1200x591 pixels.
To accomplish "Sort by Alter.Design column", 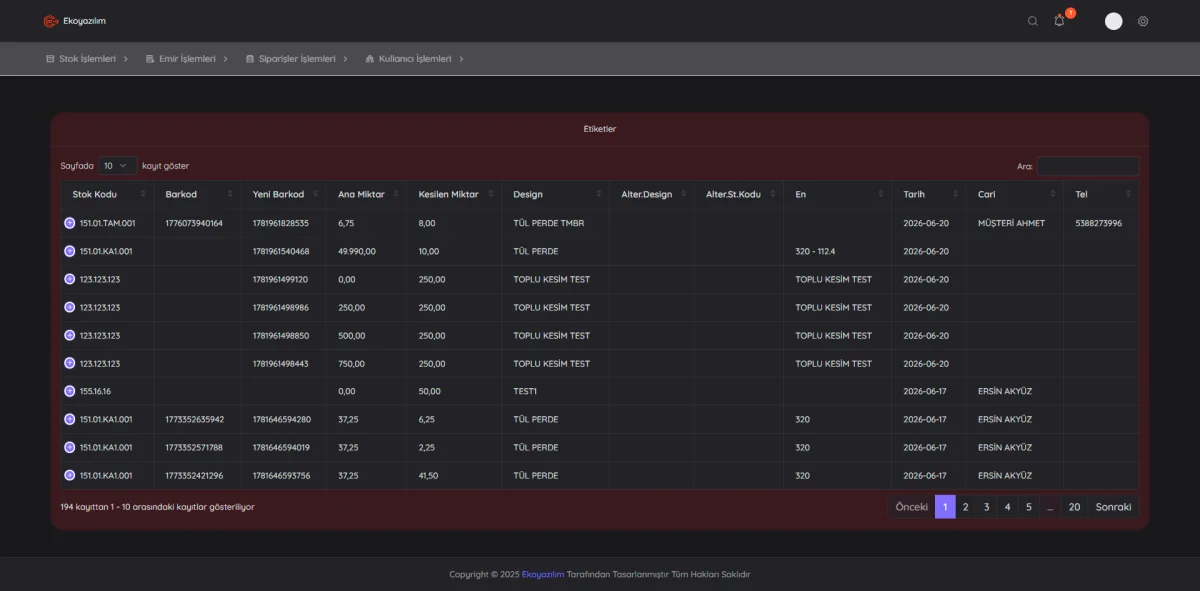I will pyautogui.click(x=652, y=194).
